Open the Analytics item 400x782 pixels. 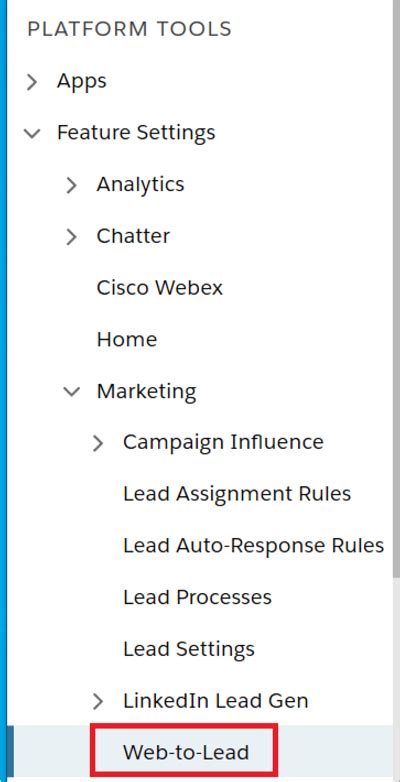click(x=140, y=185)
